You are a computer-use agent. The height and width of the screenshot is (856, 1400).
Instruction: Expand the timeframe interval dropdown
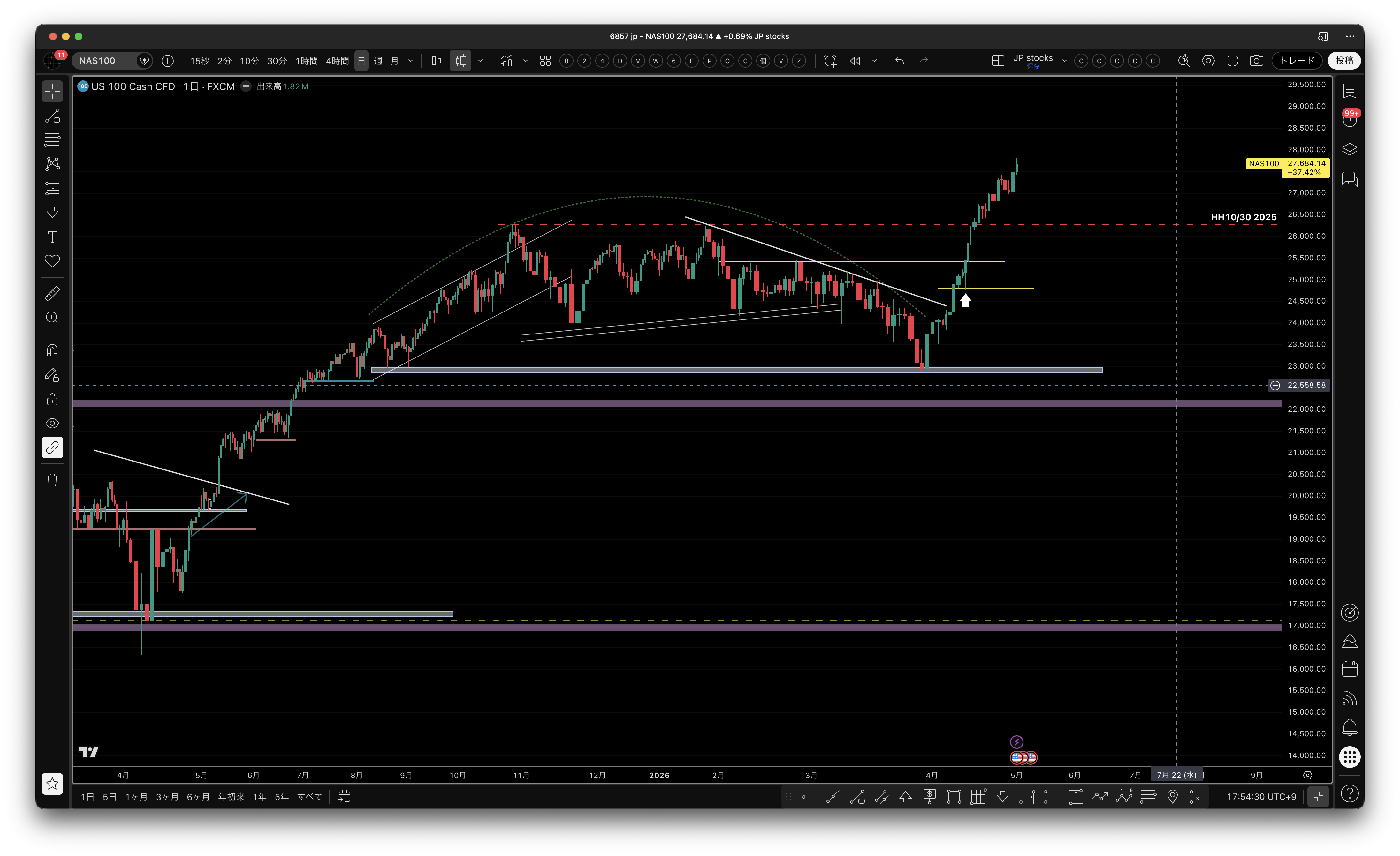[x=411, y=61]
